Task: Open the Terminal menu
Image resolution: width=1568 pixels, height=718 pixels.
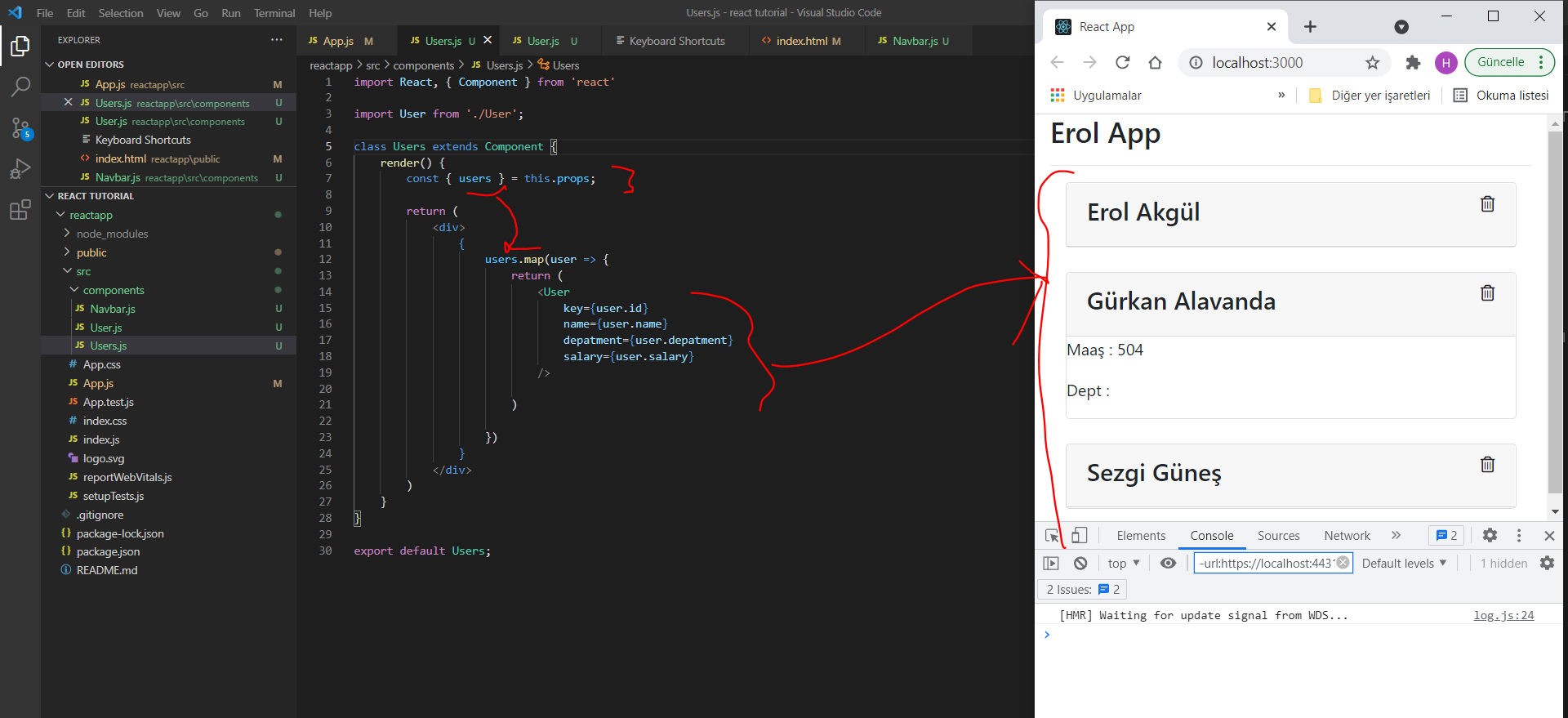Action: [x=274, y=13]
